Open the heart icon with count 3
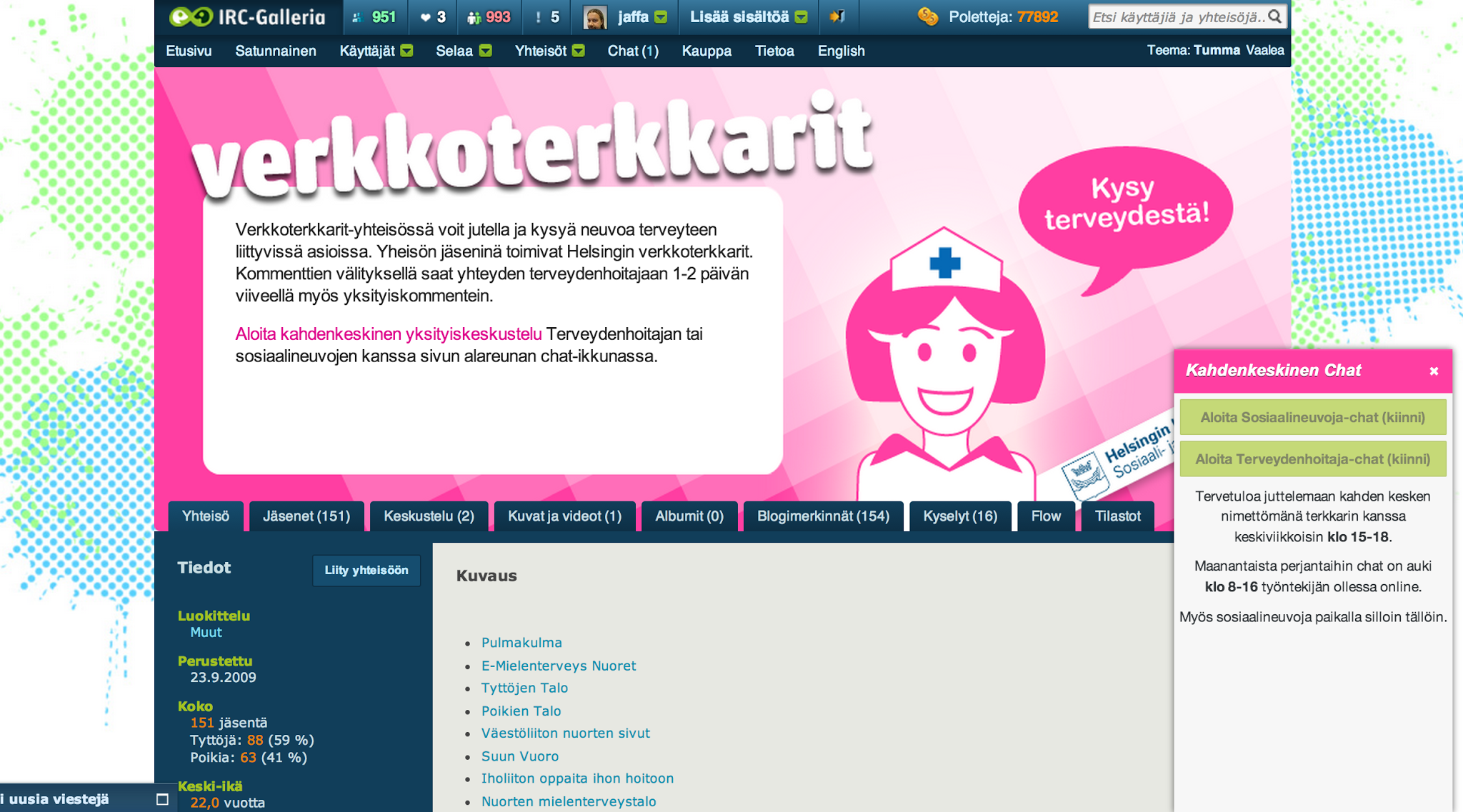 tap(425, 17)
